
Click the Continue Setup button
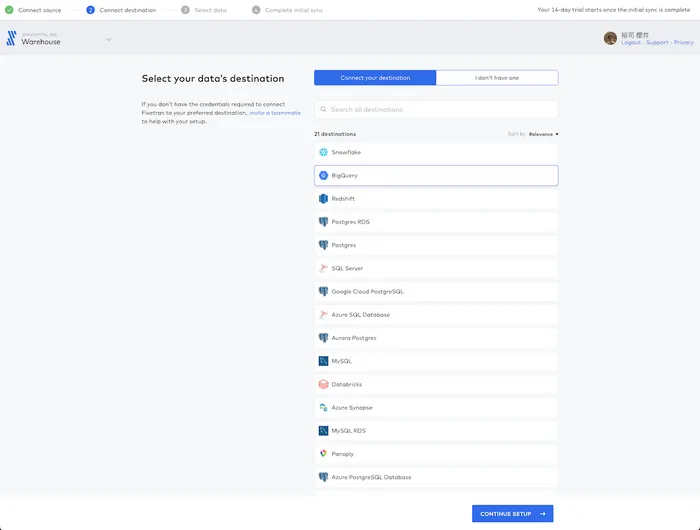tap(512, 513)
